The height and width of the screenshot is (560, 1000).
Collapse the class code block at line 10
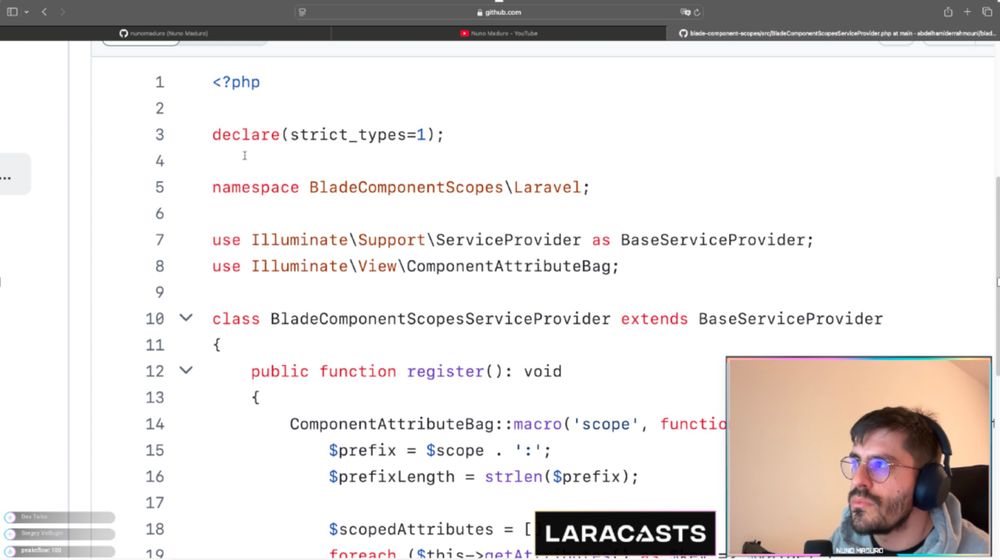click(186, 318)
